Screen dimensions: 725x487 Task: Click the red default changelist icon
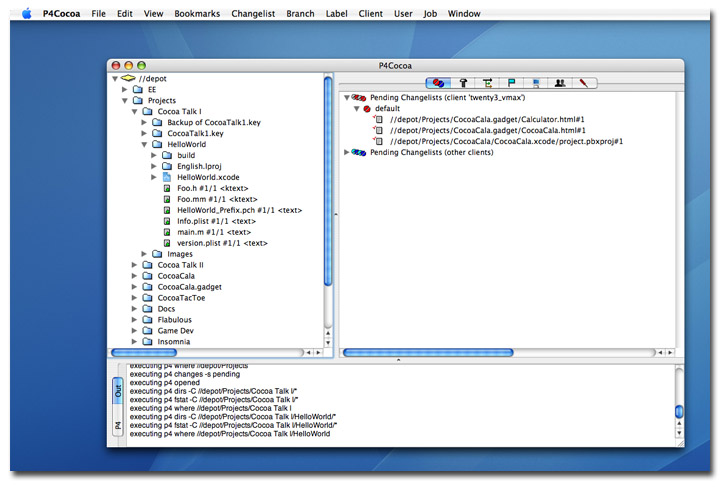(367, 109)
